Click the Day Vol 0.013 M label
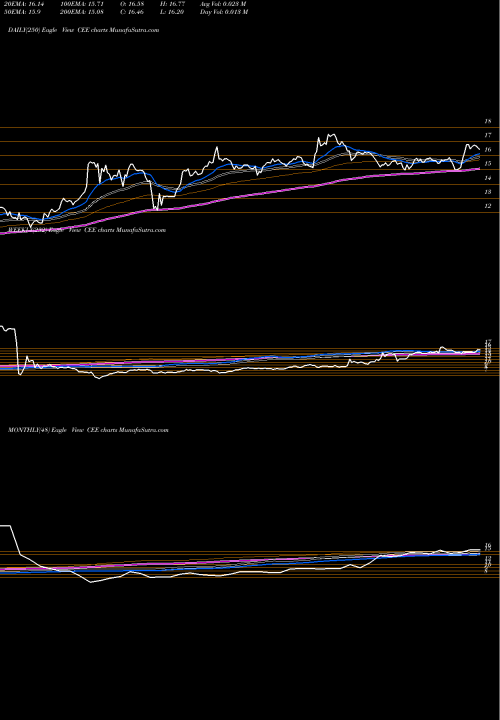Viewport: 500px width, 720px height. [x=224, y=12]
